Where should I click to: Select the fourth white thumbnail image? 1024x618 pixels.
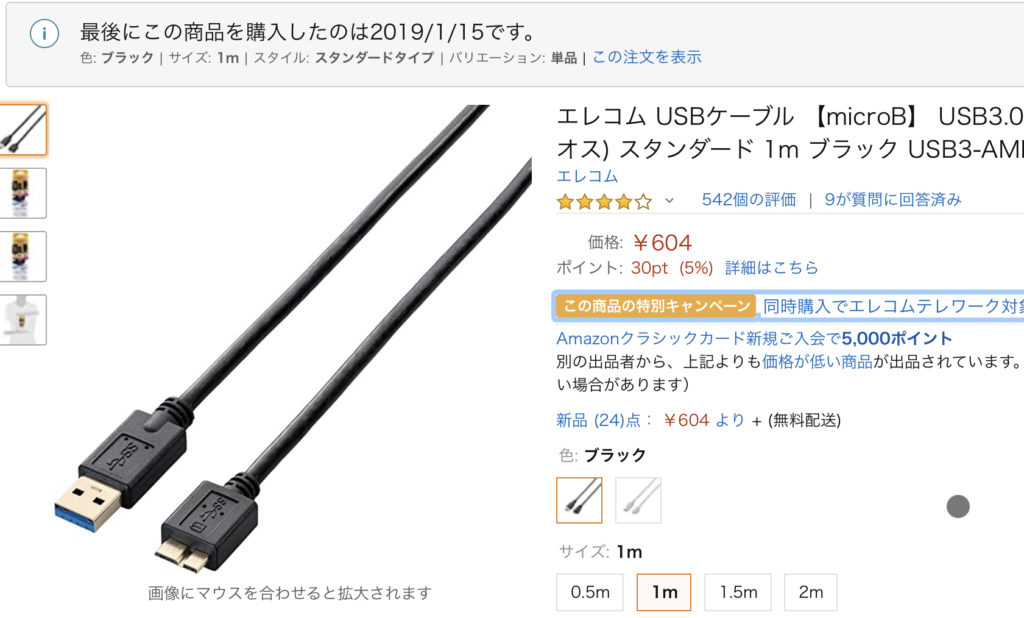click(x=23, y=319)
